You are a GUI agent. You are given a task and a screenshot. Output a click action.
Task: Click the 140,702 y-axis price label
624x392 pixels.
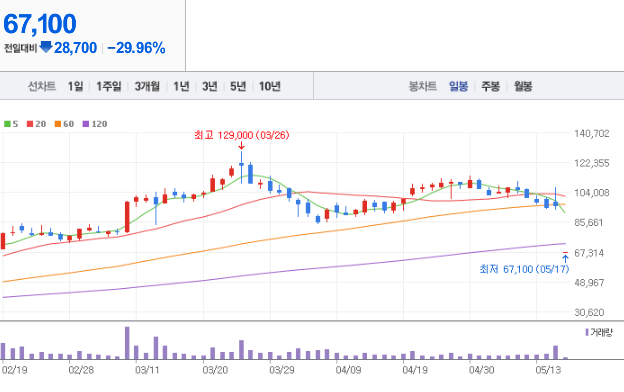click(x=592, y=134)
